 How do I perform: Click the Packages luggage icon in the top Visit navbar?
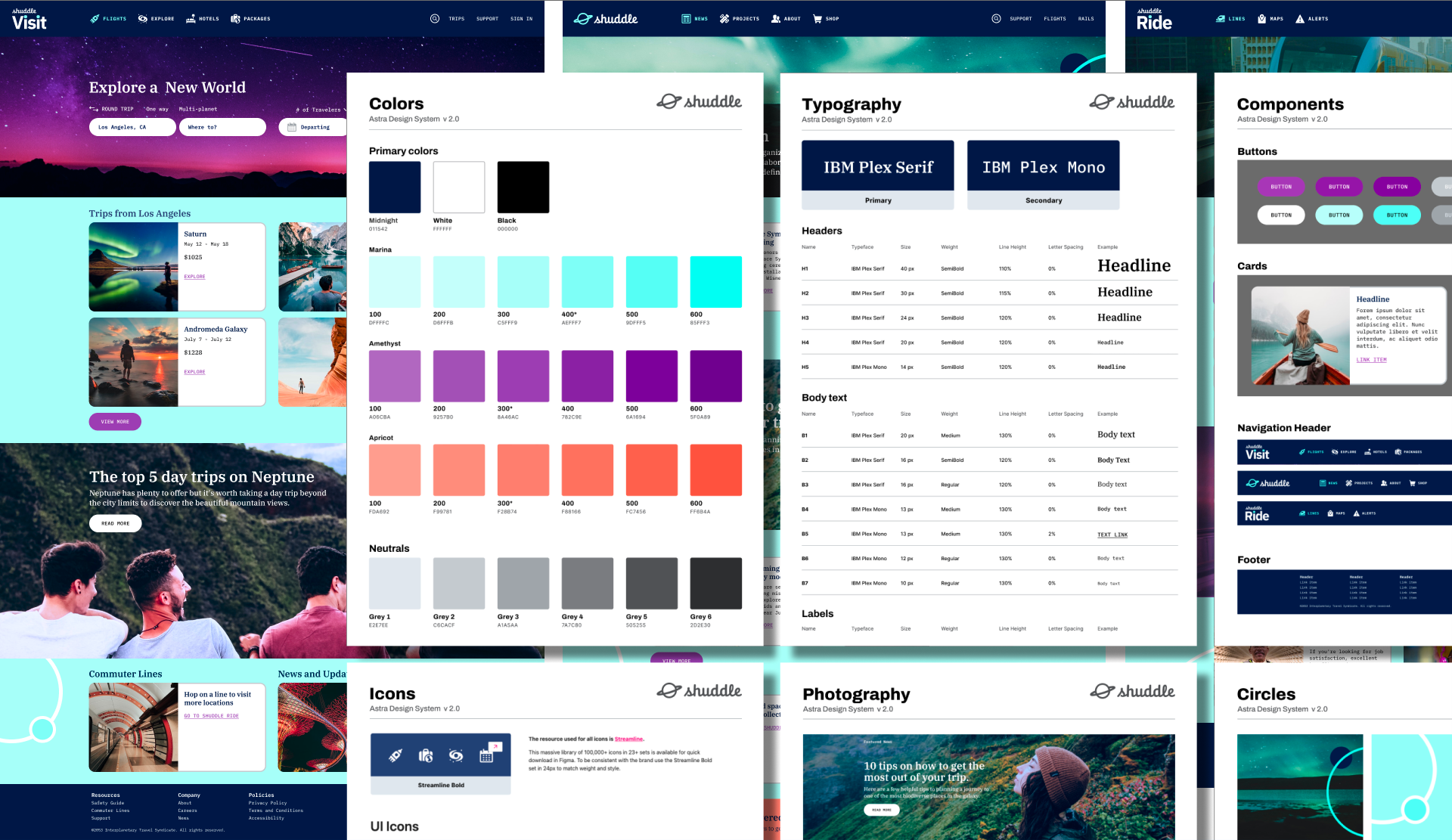pyautogui.click(x=235, y=19)
